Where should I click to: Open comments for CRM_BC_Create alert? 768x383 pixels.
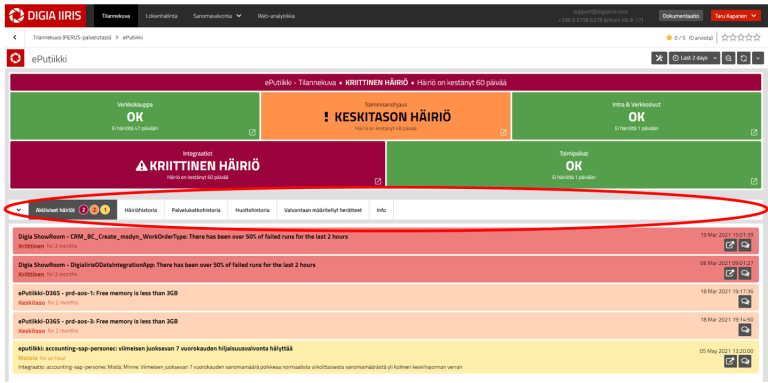tap(745, 245)
